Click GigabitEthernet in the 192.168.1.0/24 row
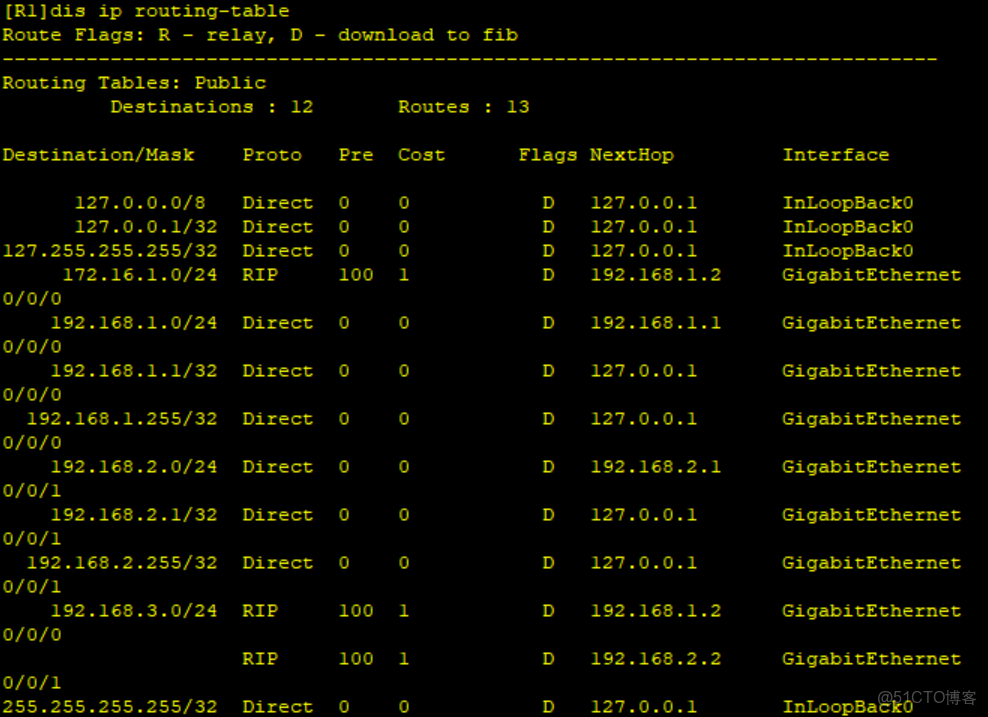 pos(872,323)
